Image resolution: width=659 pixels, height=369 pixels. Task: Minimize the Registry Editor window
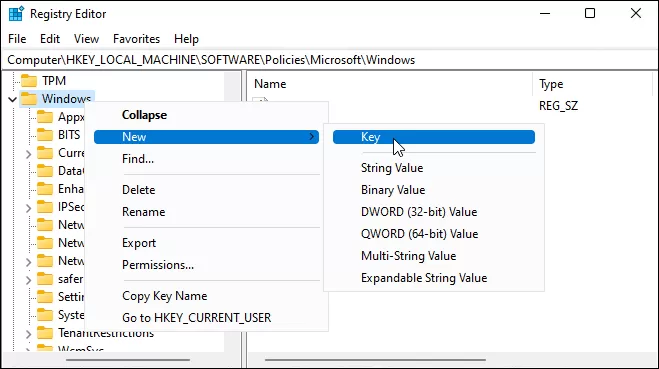[545, 13]
